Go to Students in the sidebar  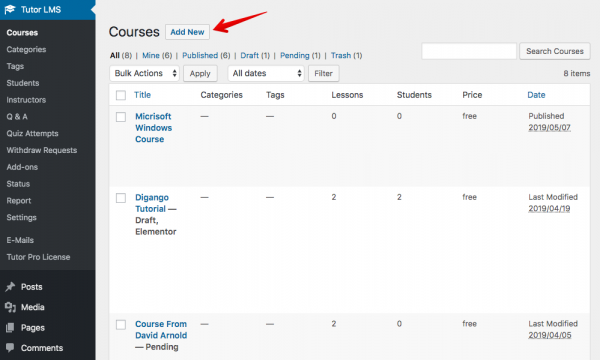tap(23, 83)
